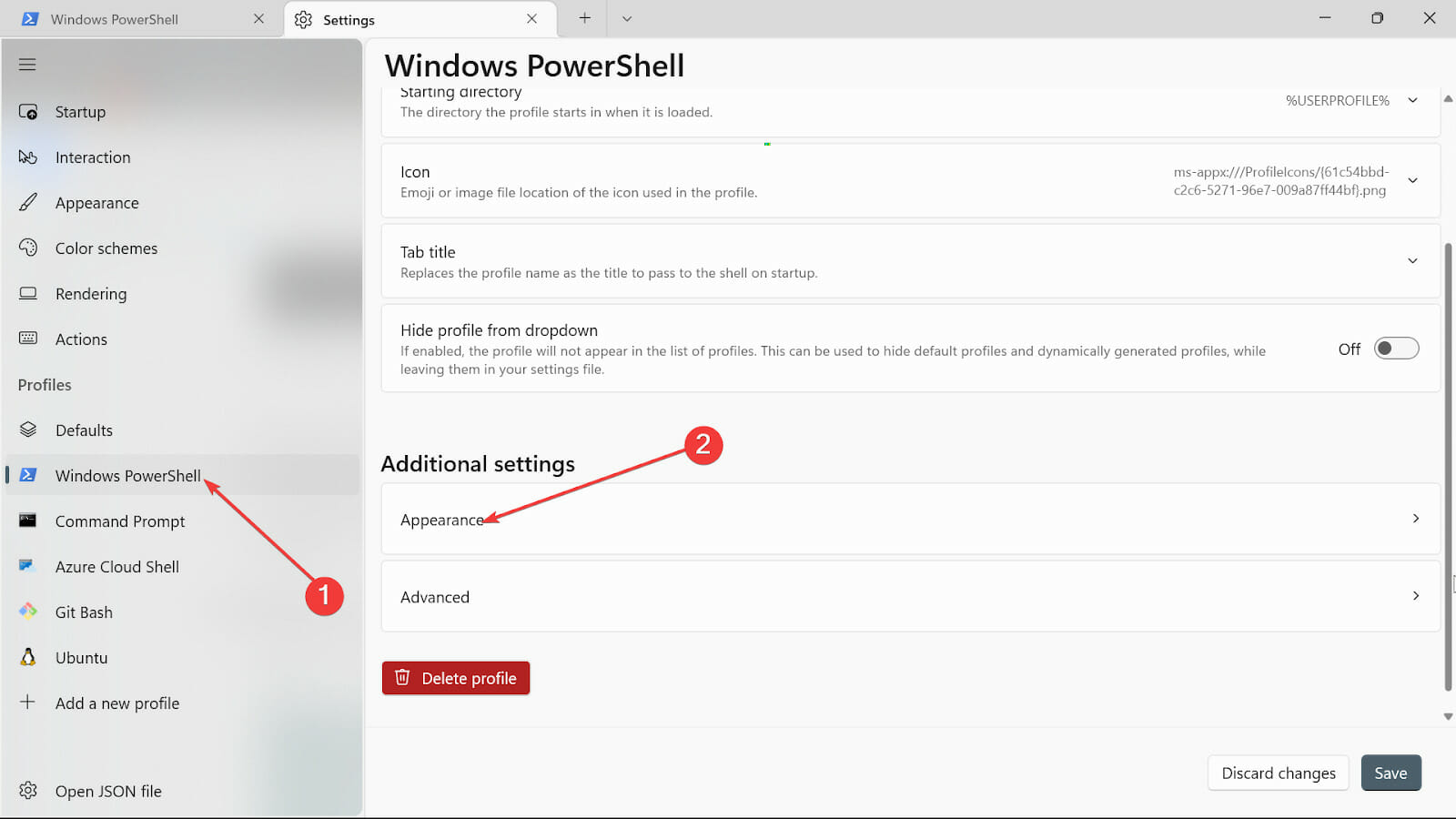Click Add a new profile
The image size is (1456, 819).
(x=182, y=703)
